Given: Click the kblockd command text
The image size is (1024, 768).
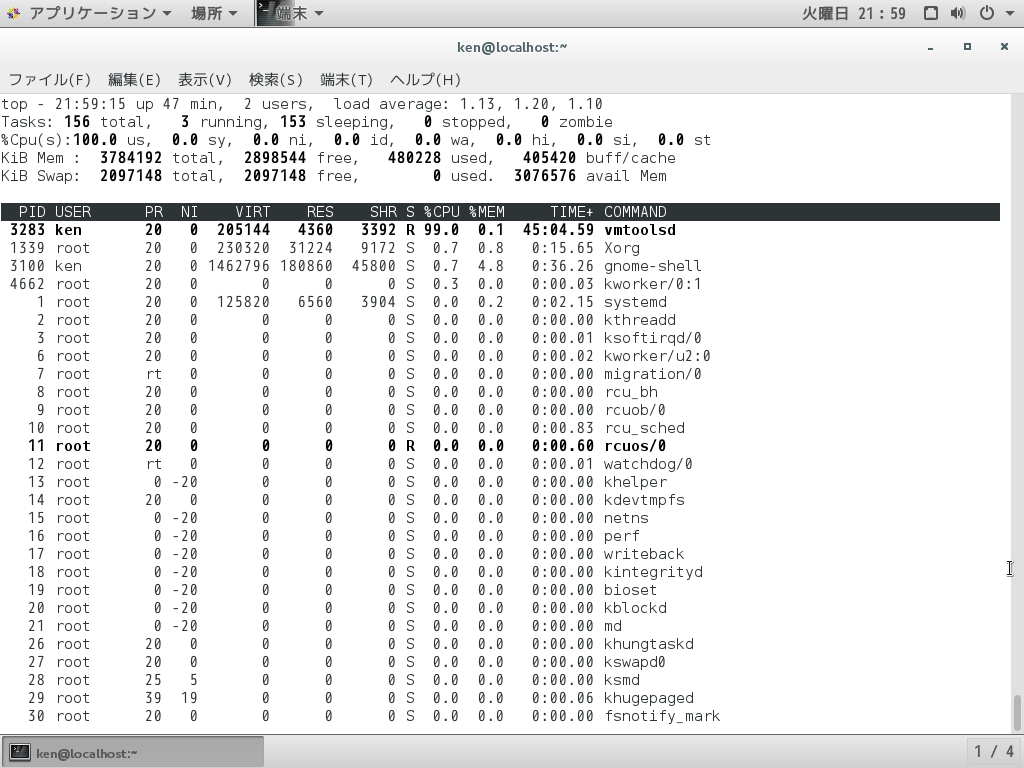Looking at the screenshot, I should coord(635,608).
